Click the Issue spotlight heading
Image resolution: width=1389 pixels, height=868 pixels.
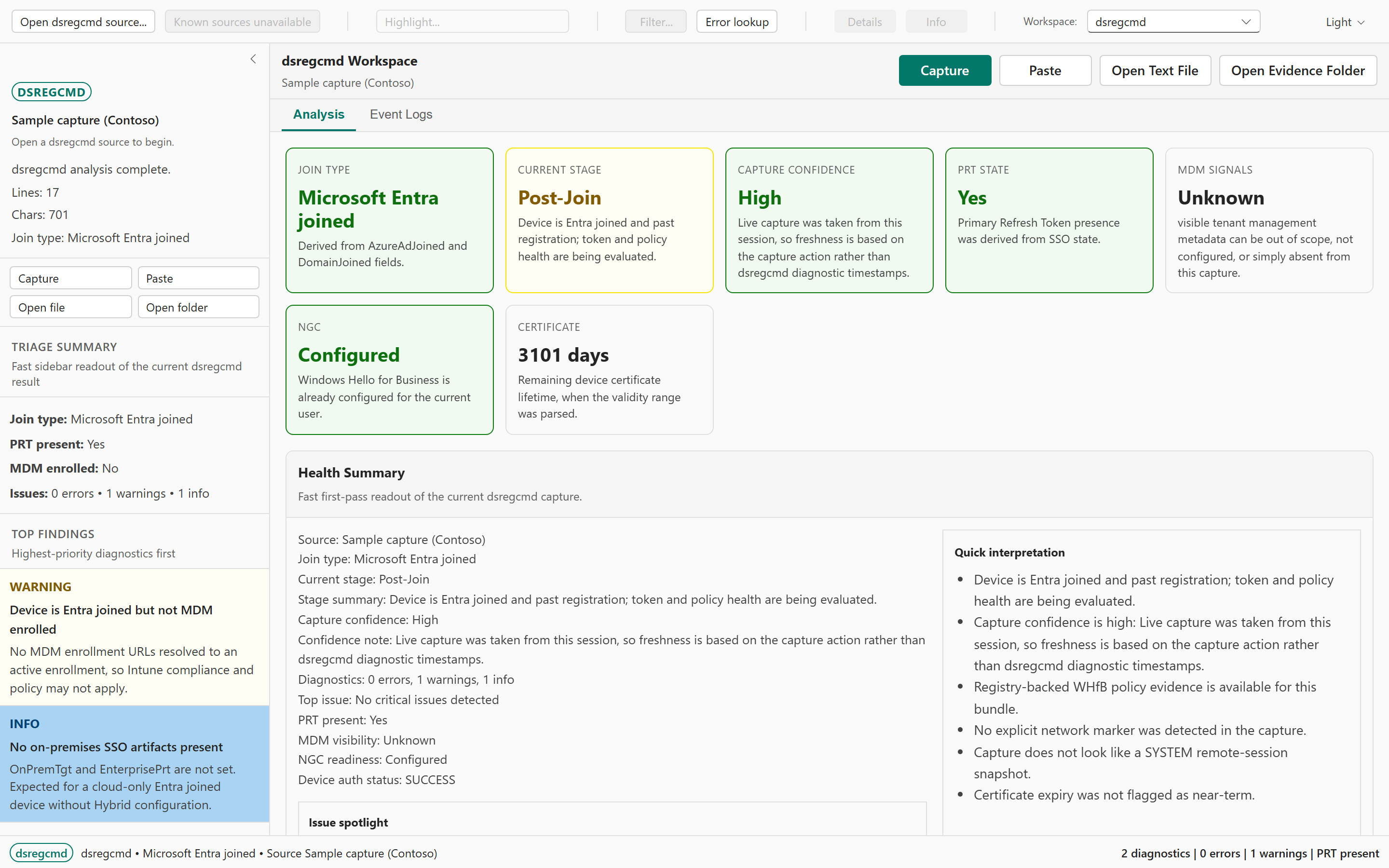(x=348, y=823)
